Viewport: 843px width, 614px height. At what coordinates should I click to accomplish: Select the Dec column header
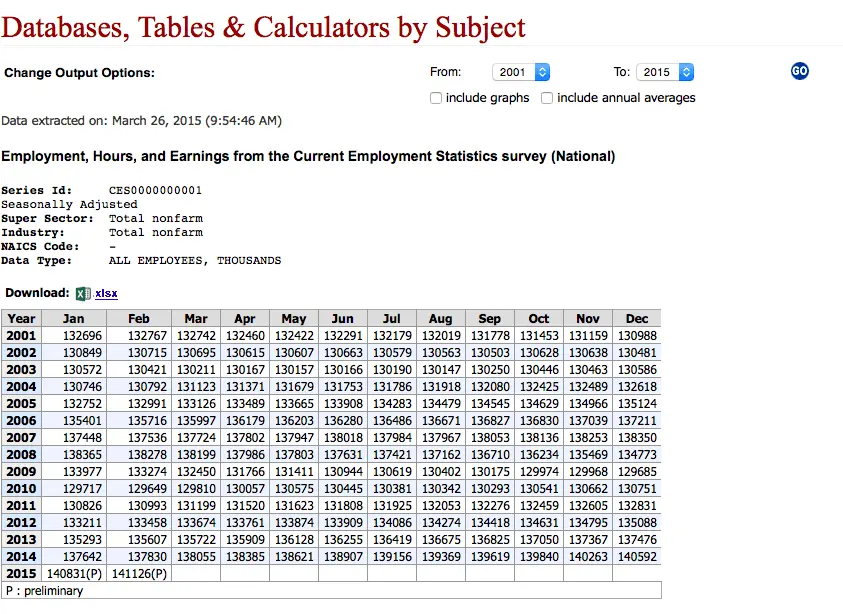point(637,318)
